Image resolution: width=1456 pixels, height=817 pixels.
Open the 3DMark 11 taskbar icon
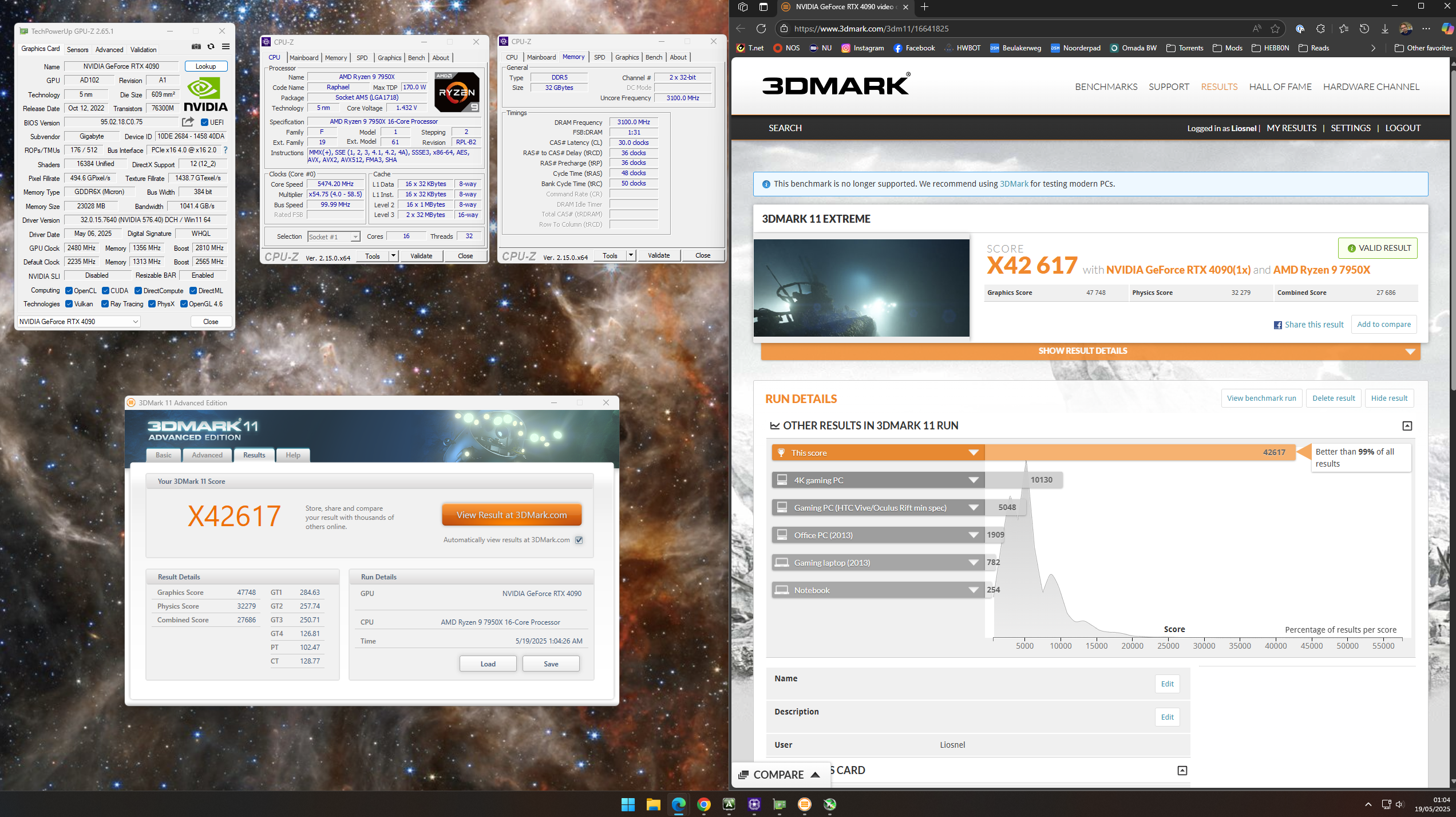pos(805,804)
